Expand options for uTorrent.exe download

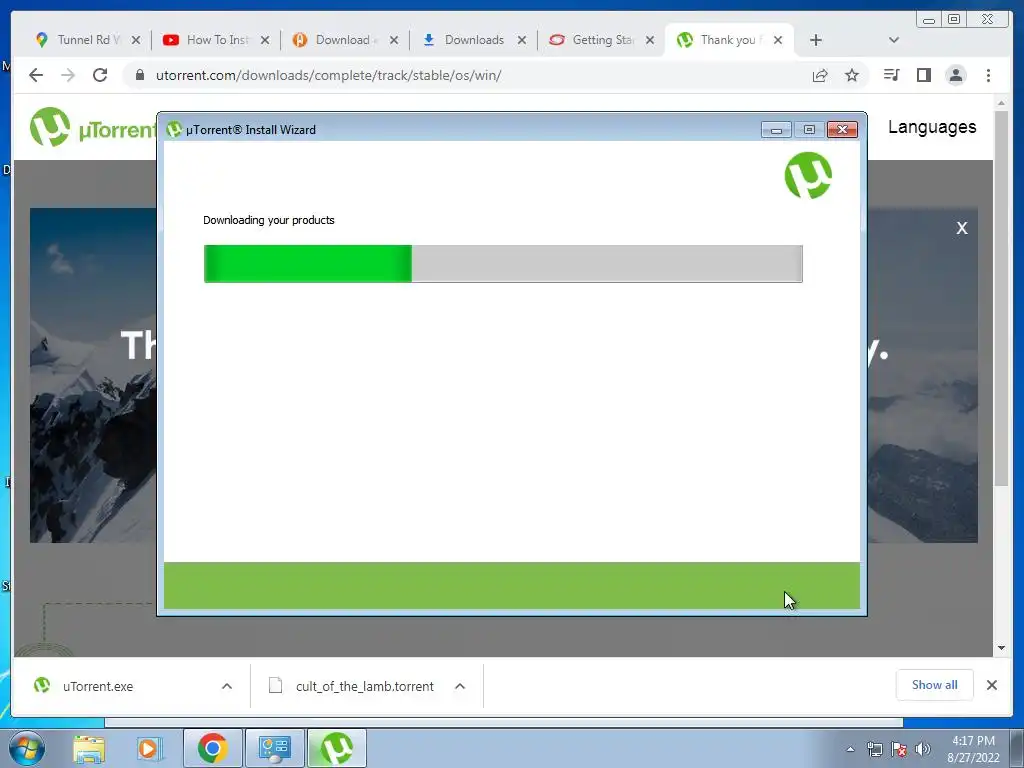point(227,686)
